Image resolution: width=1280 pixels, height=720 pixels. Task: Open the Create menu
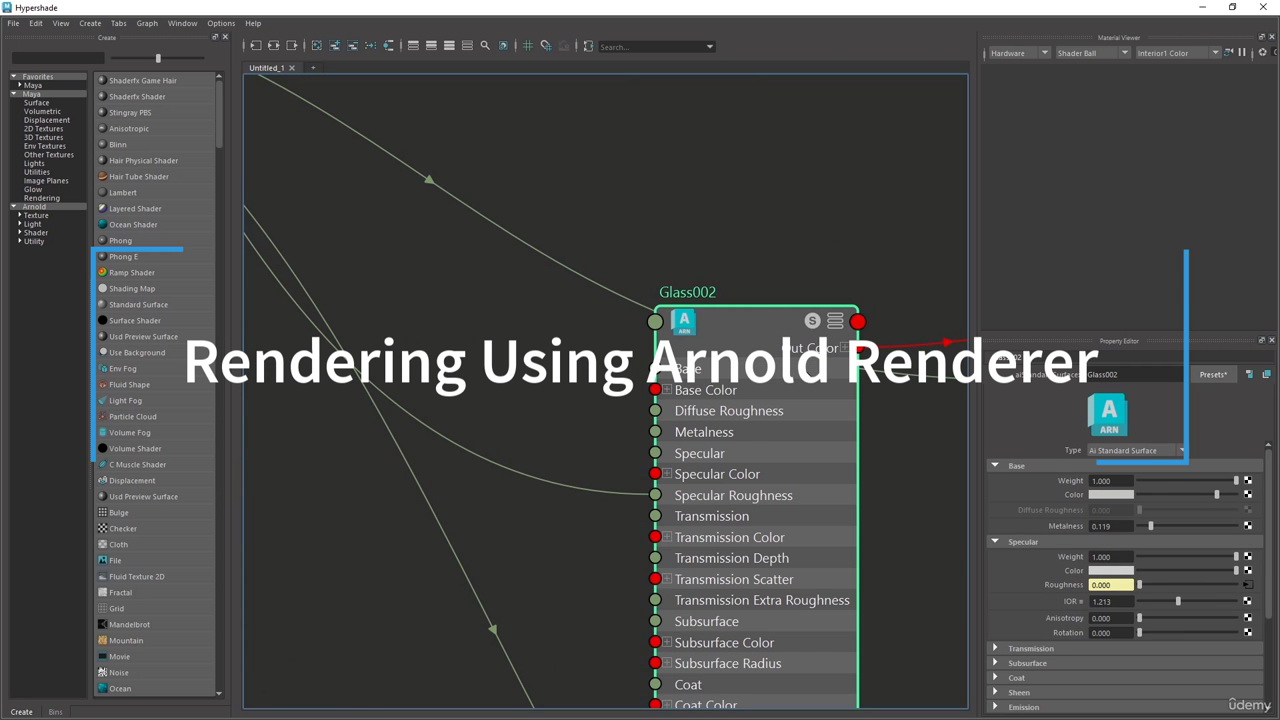[x=90, y=23]
